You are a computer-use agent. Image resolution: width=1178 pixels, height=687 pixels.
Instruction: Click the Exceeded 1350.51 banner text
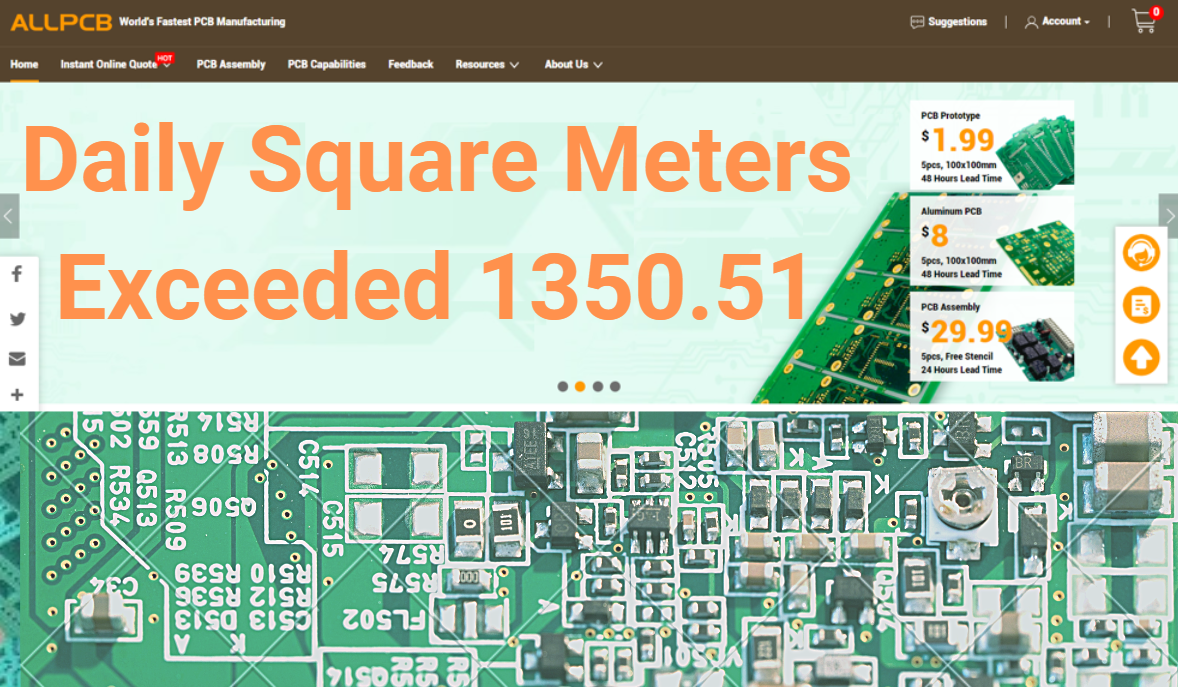coord(432,287)
